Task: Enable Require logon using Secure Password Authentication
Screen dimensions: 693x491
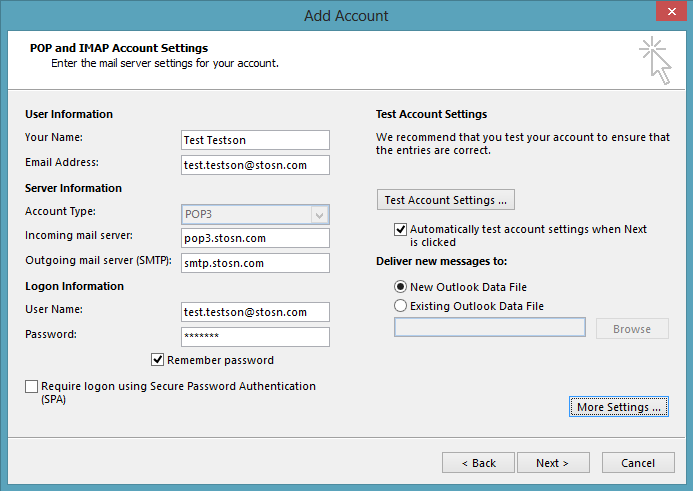Action: 31,386
